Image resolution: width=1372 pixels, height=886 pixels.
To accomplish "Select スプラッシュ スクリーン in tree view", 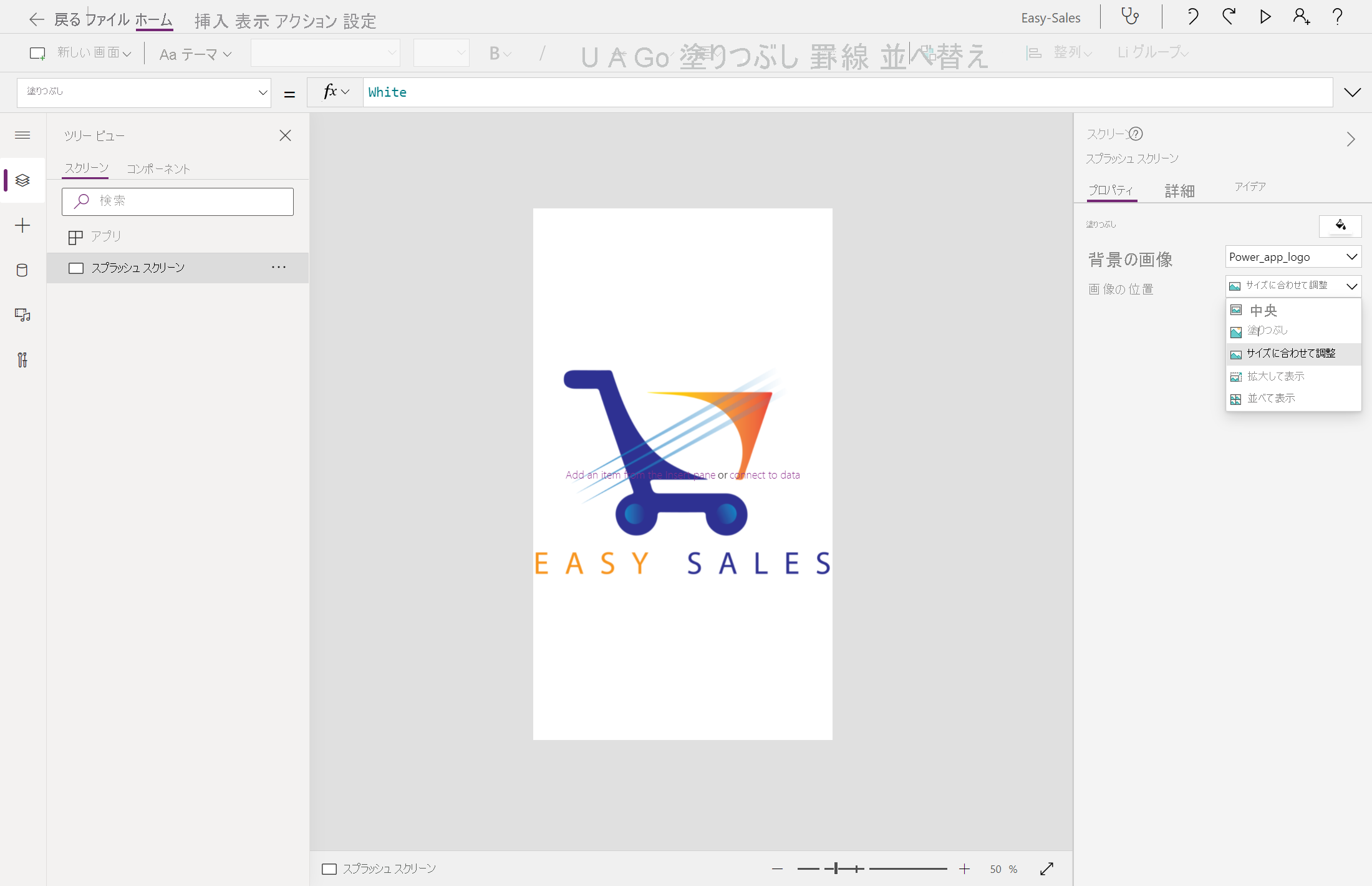I will click(x=178, y=268).
